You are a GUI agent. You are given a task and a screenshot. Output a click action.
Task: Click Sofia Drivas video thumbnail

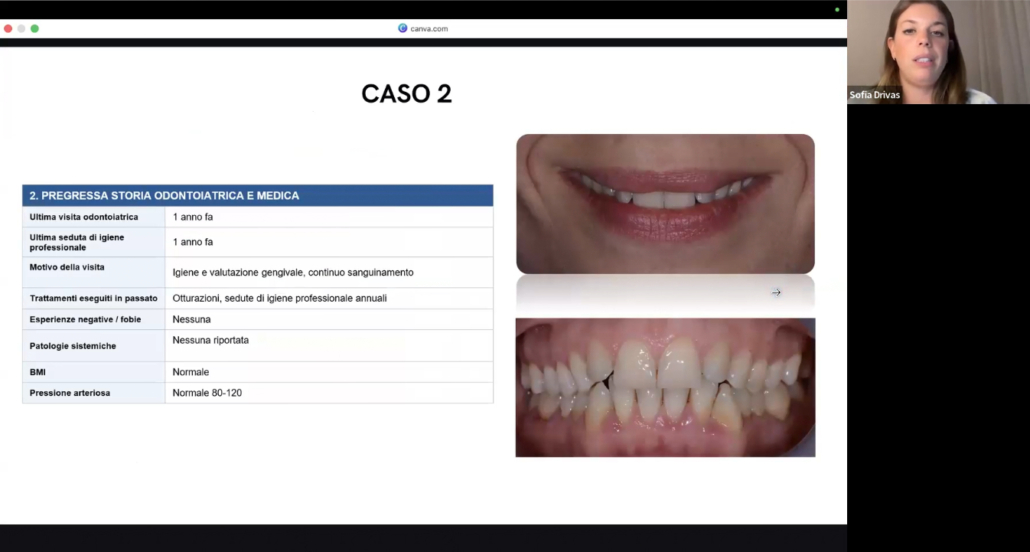tap(938, 52)
